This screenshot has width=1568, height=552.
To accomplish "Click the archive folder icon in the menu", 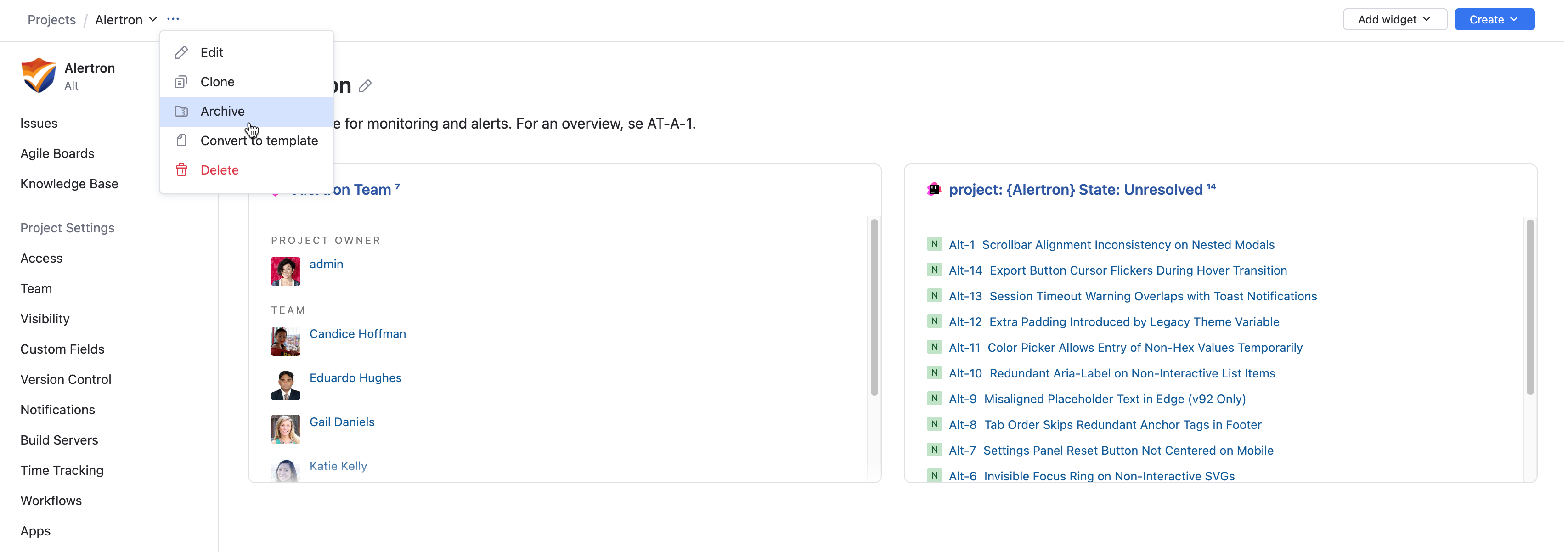I will click(181, 111).
